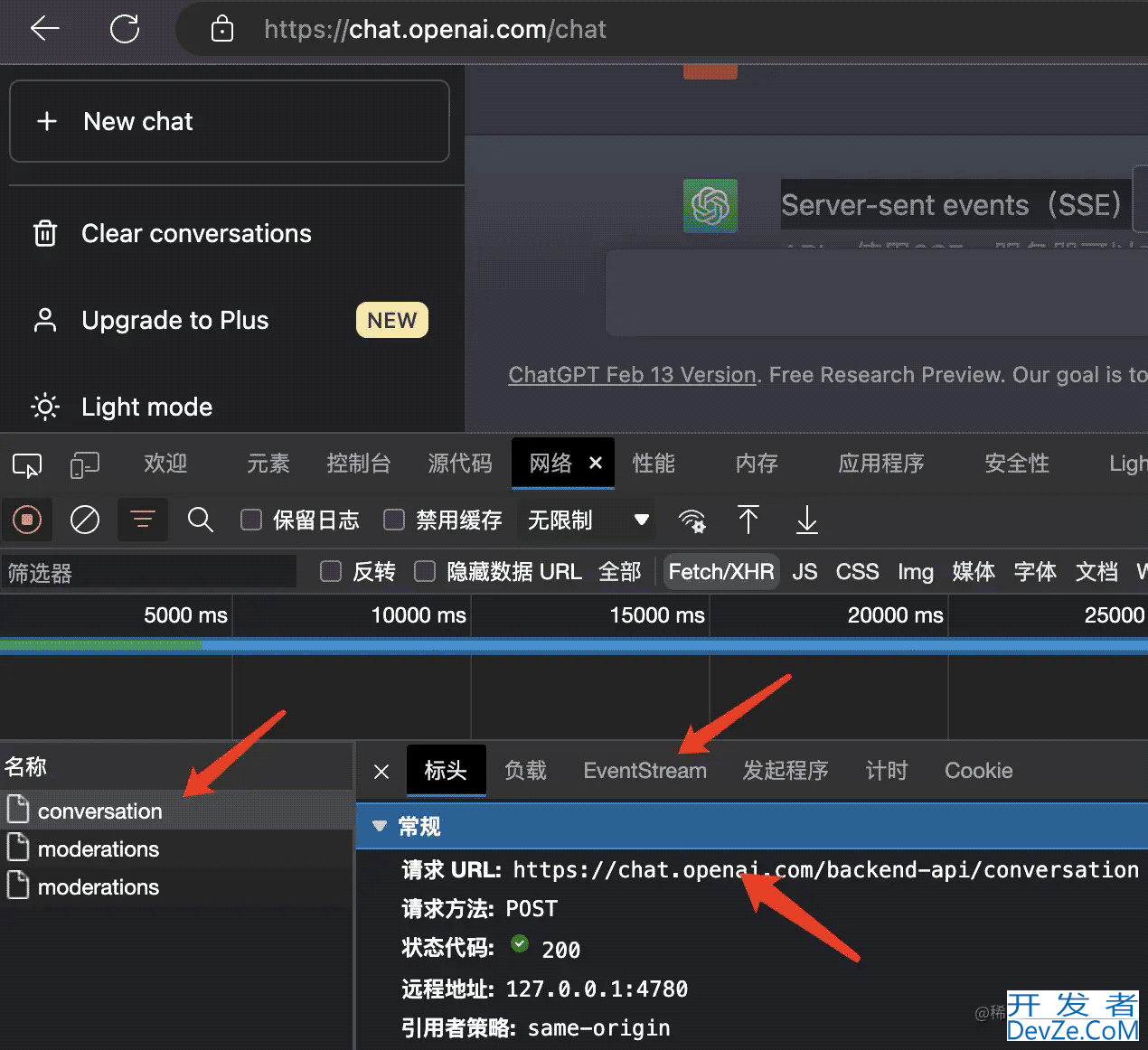
Task: Click the trash icon beside Clear conversations
Action: coord(45,233)
